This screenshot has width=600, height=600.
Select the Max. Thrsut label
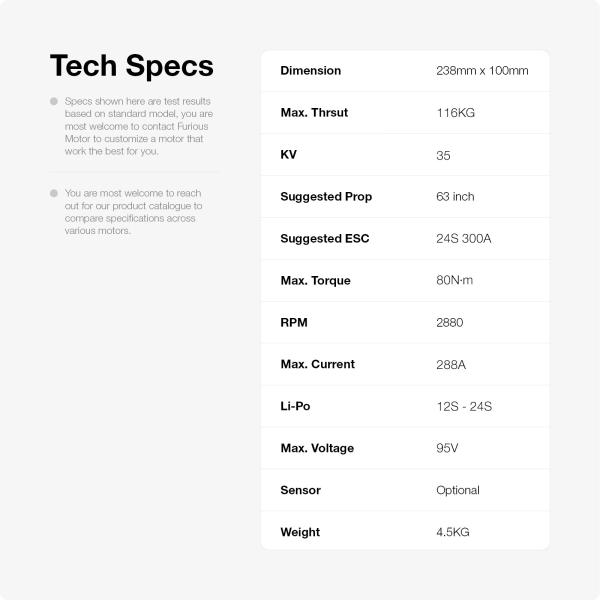point(314,113)
